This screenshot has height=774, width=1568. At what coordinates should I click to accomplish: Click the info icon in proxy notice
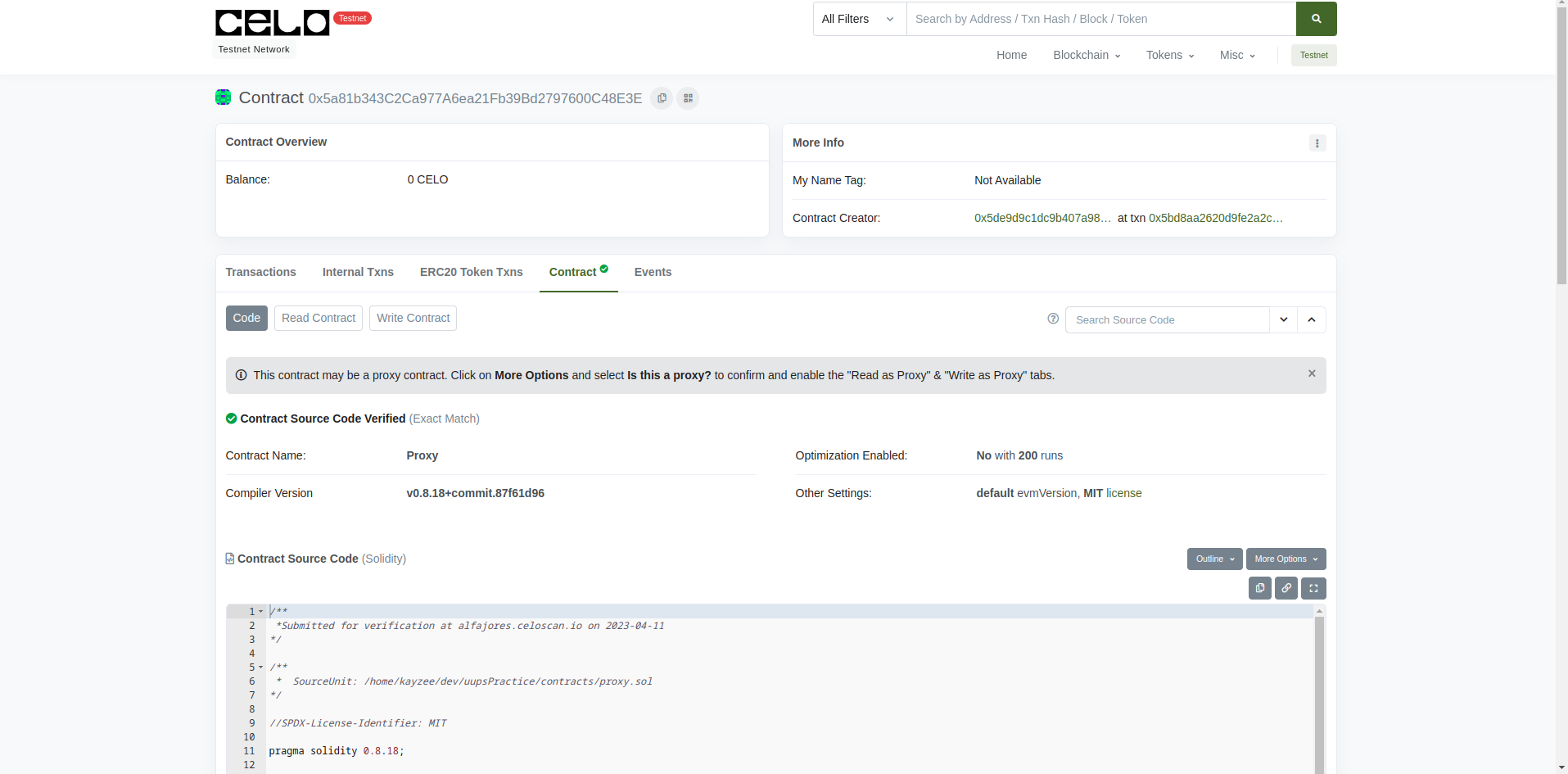coord(241,375)
